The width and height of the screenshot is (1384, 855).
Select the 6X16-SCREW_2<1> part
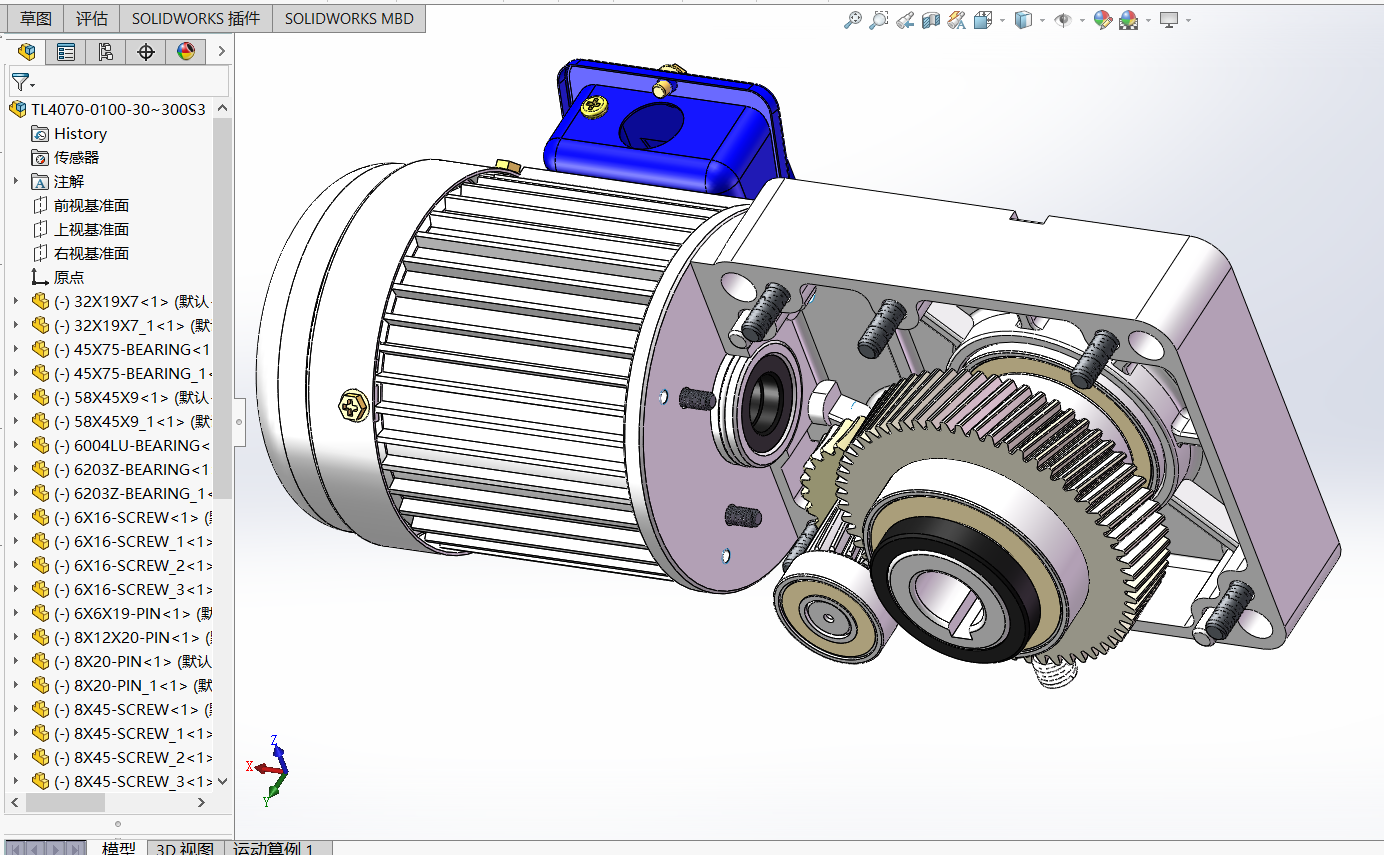(132, 565)
